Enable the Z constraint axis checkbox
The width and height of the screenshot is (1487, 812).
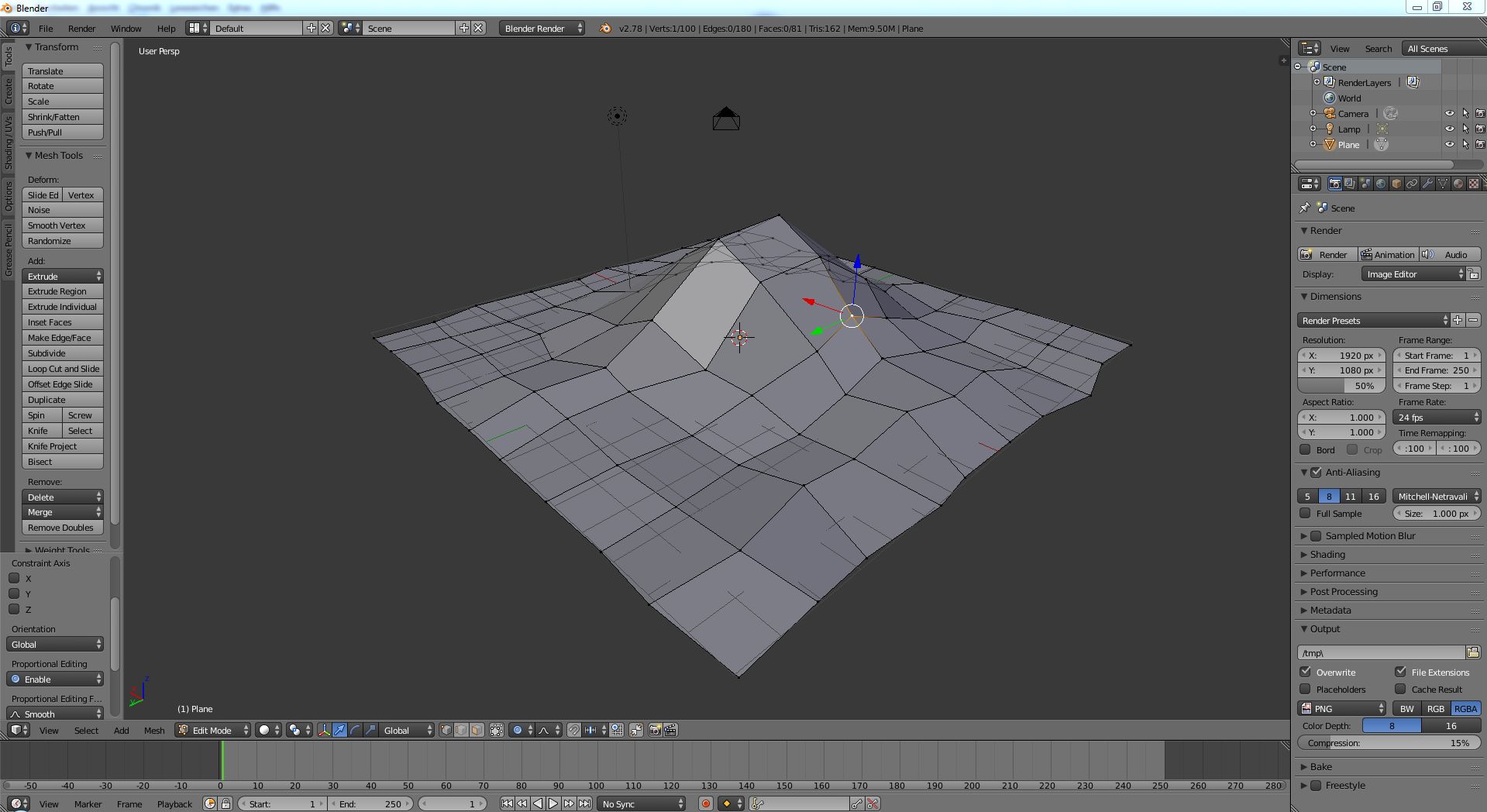click(x=14, y=609)
